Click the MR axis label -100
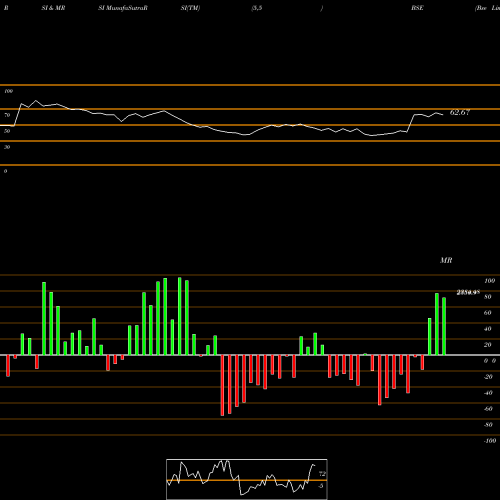Screen dimensions: 500x500 (490, 441)
